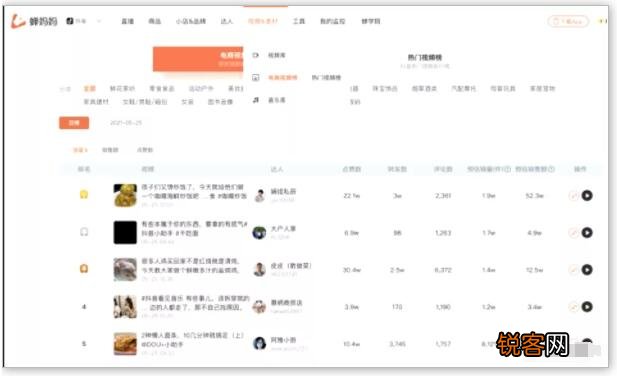Filter by the 图书音像 category
The height and width of the screenshot is (376, 617).
click(220, 102)
